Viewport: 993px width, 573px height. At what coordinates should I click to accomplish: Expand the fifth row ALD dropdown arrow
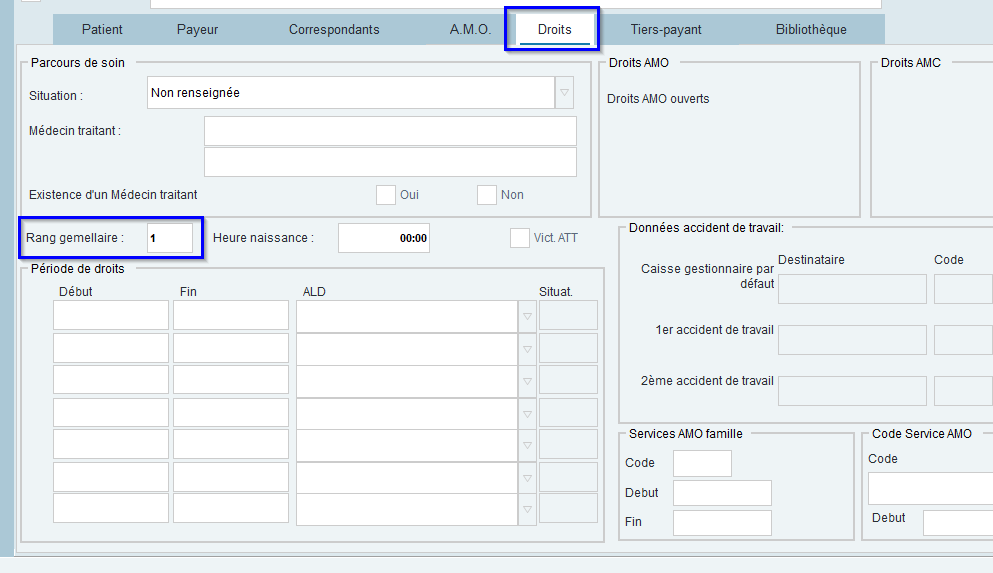point(527,445)
